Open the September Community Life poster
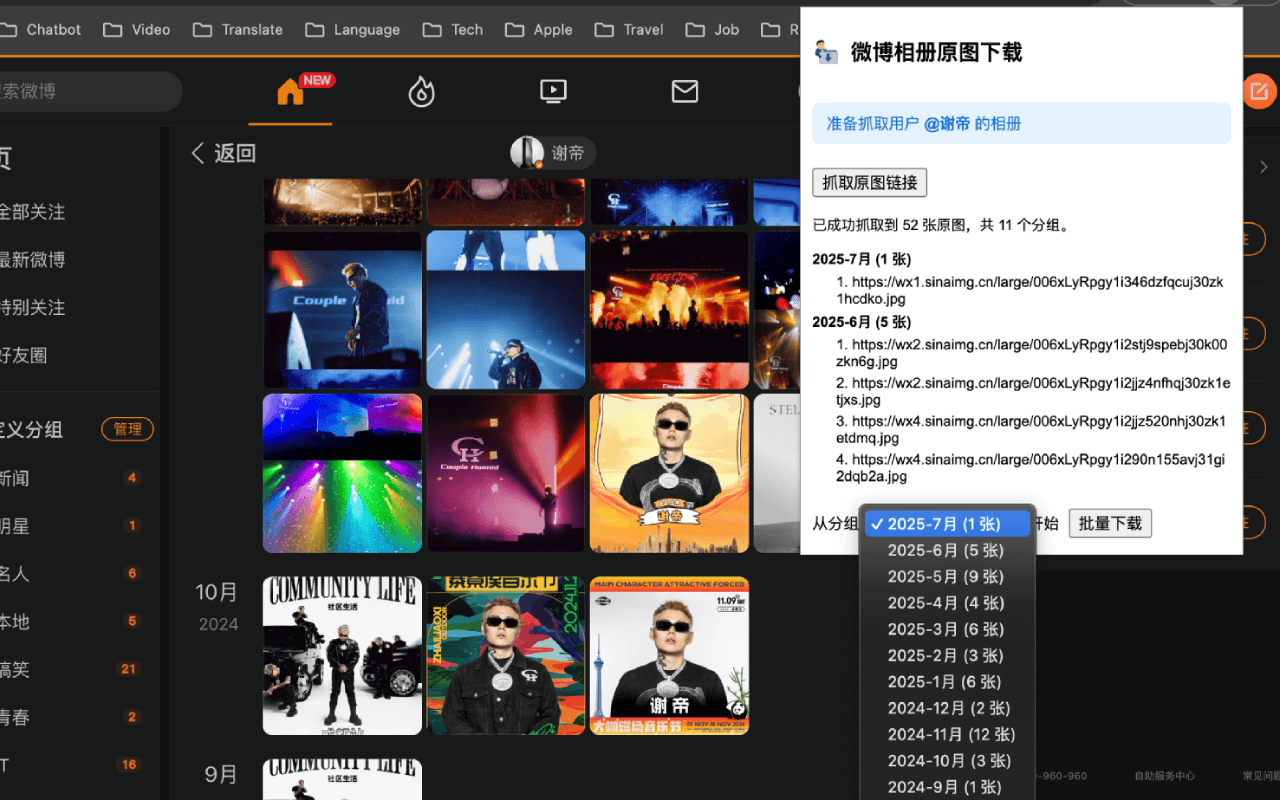Screen dimensions: 1280x800 pyautogui.click(x=342, y=780)
